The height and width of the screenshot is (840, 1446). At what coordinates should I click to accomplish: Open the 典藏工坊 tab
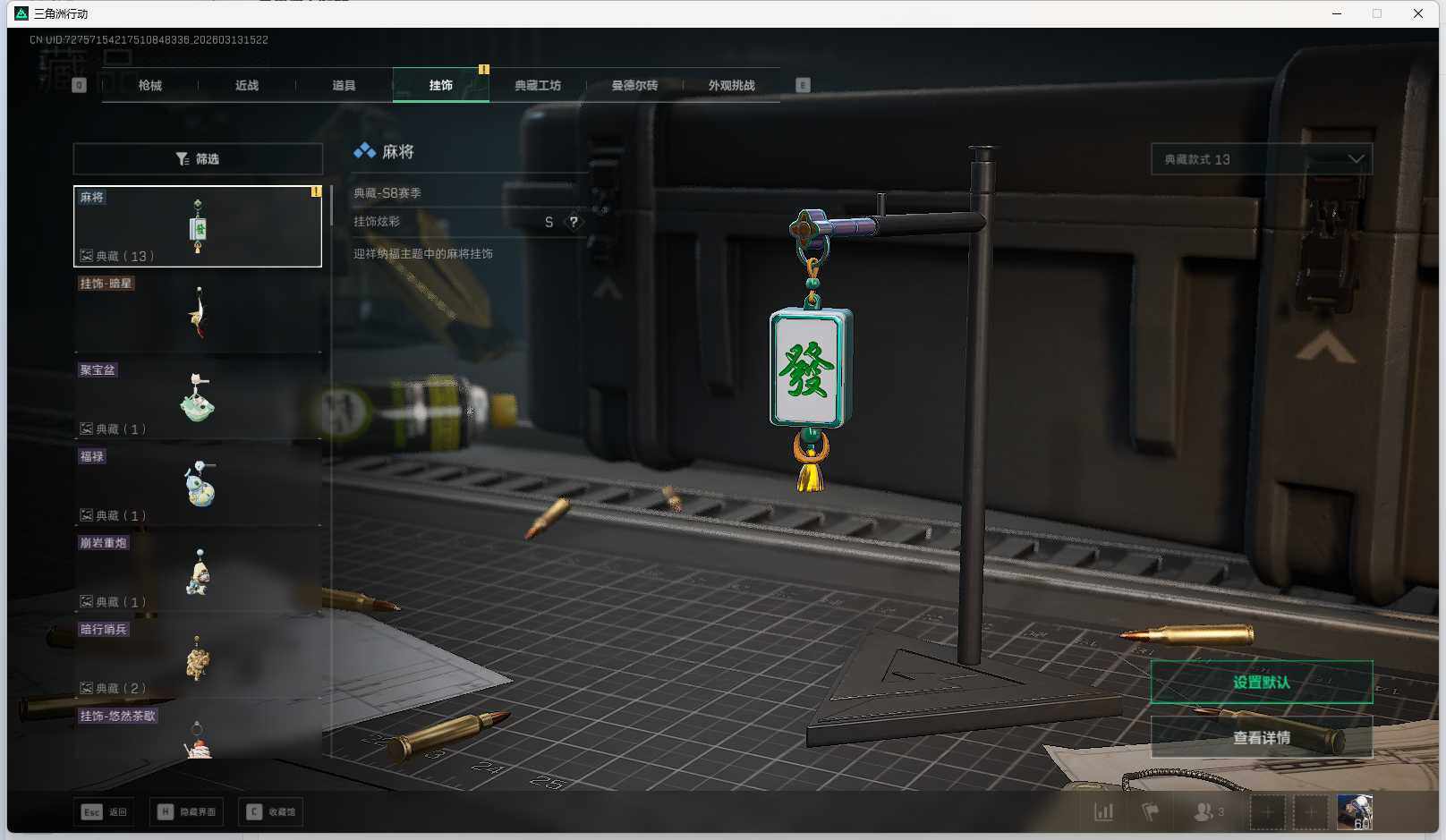[538, 86]
